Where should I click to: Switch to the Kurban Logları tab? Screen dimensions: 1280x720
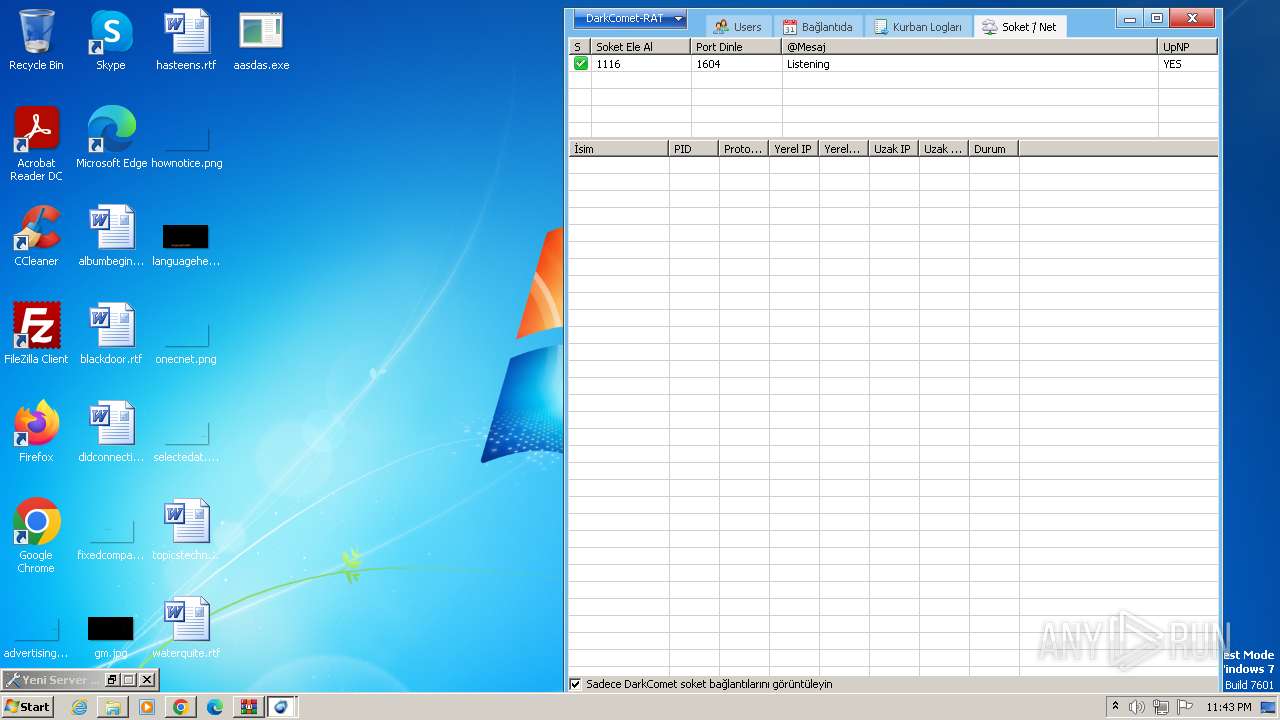click(918, 27)
